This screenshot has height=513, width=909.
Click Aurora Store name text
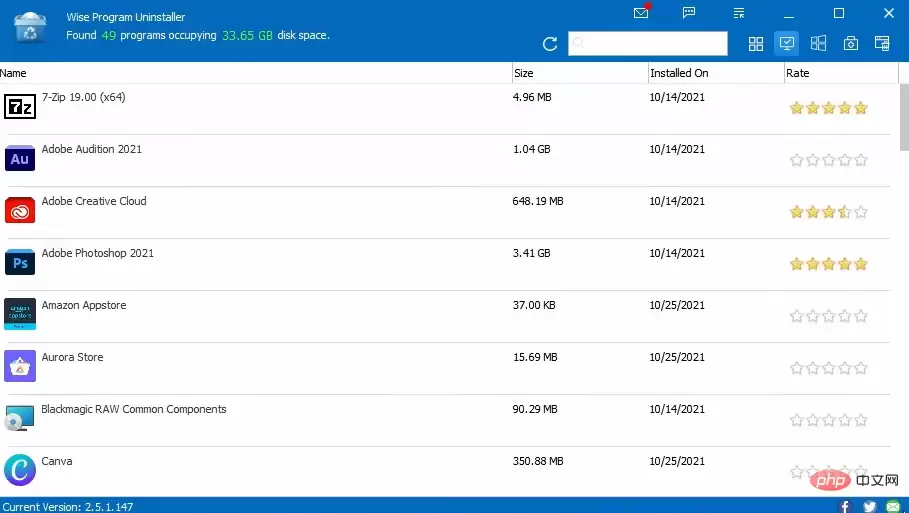(x=72, y=357)
